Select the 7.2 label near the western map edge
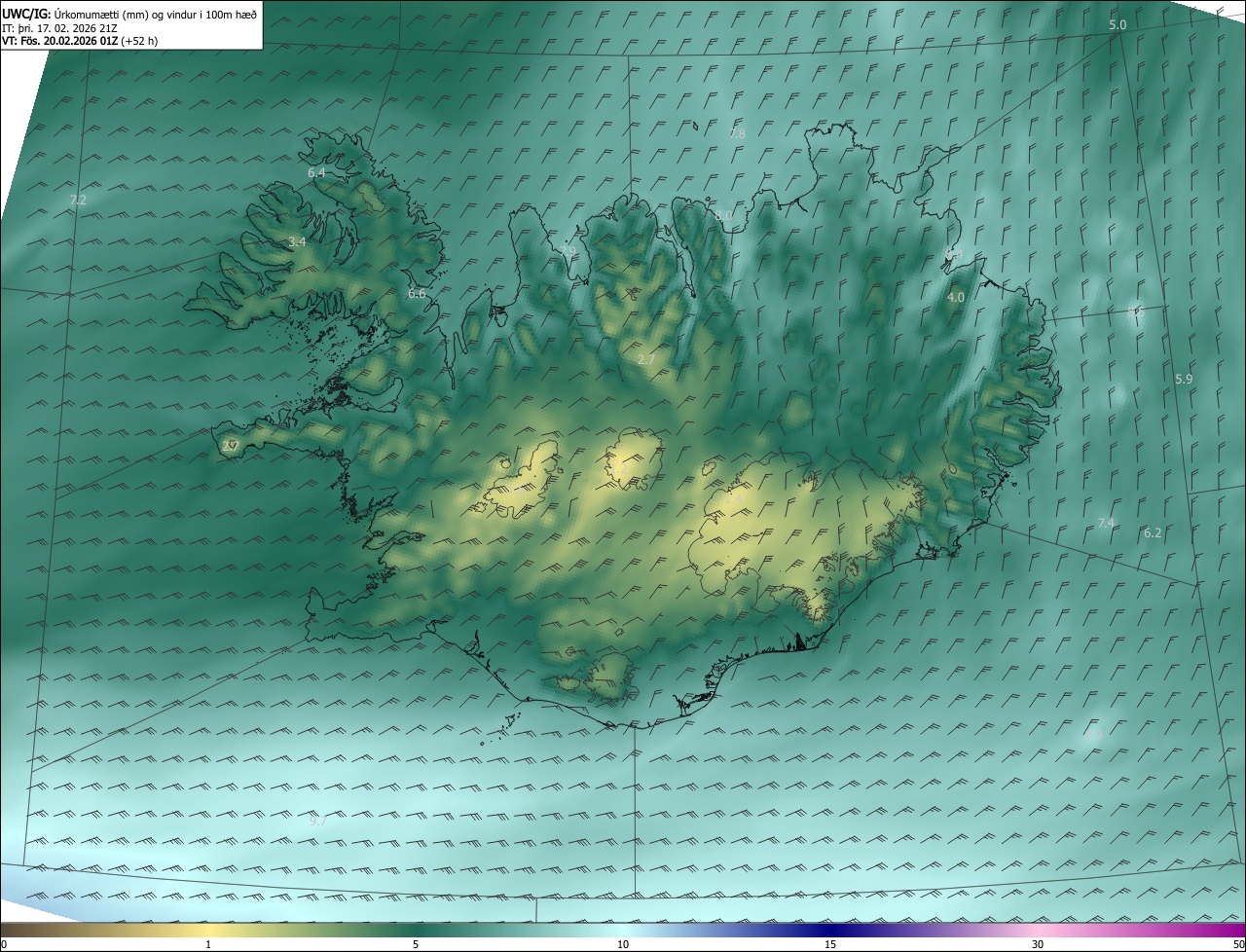The width and height of the screenshot is (1246, 952). tap(78, 200)
